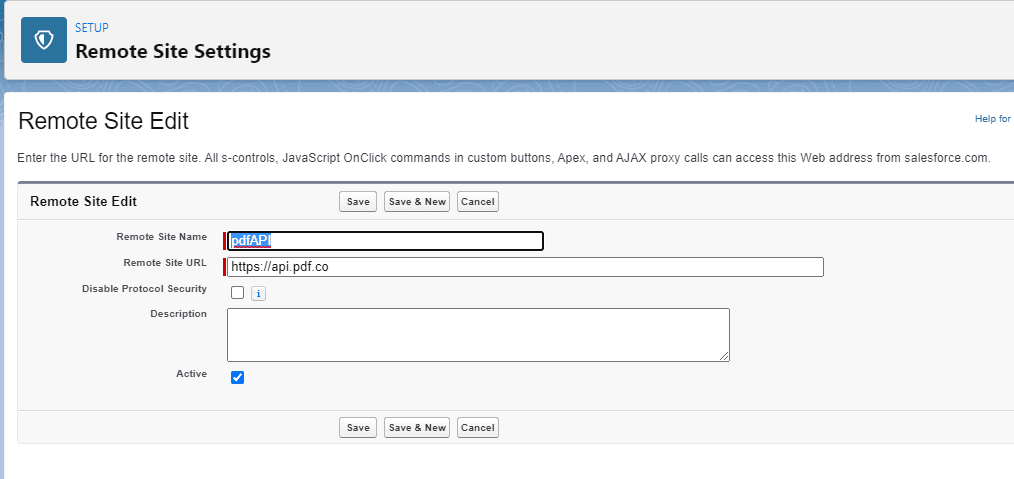Click the top Save & New button
Viewport: 1014px width, 479px height.
pos(417,202)
